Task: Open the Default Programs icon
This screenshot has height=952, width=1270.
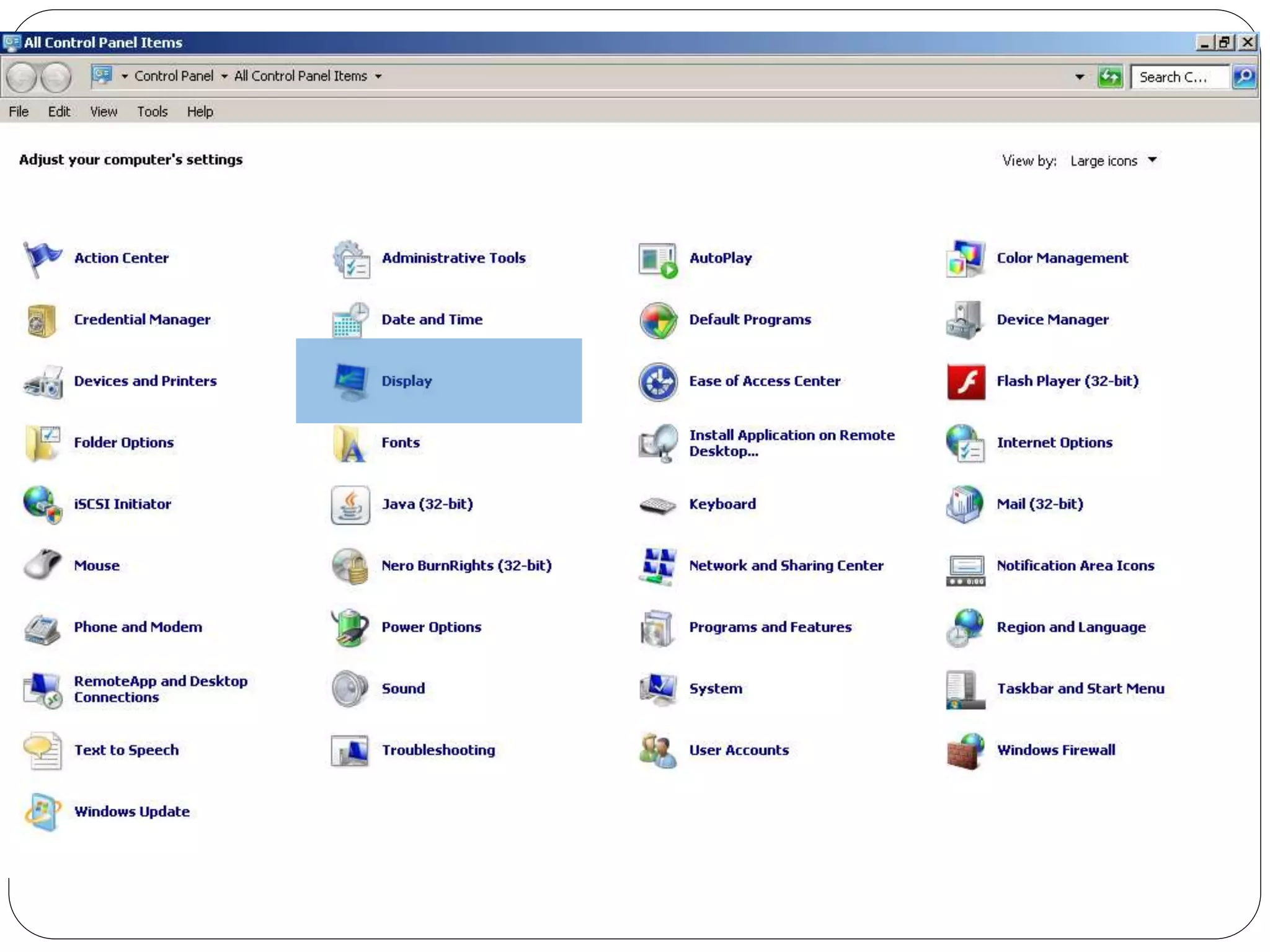Action: click(x=658, y=320)
